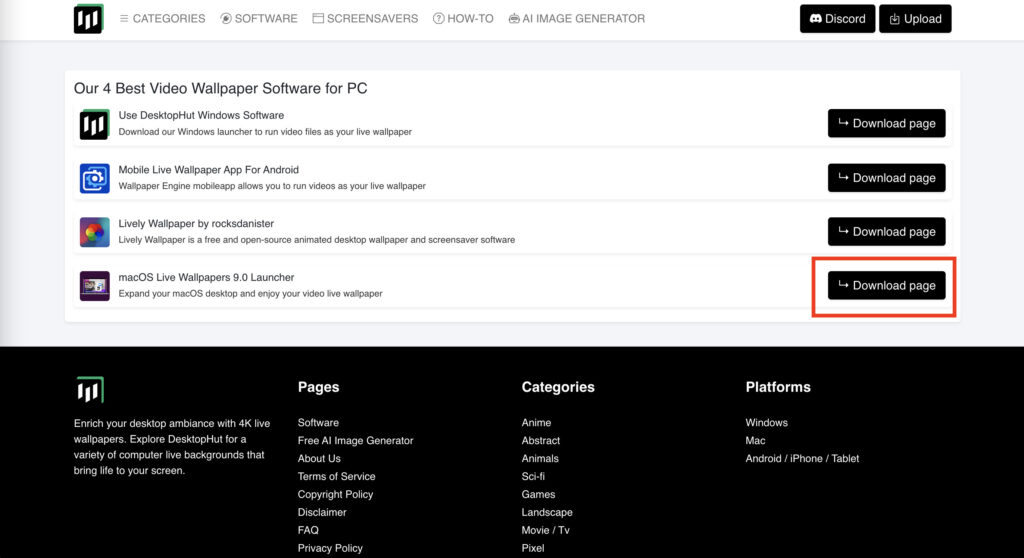Open the FAQ footer link
Viewport: 1024px width, 558px height.
(308, 530)
